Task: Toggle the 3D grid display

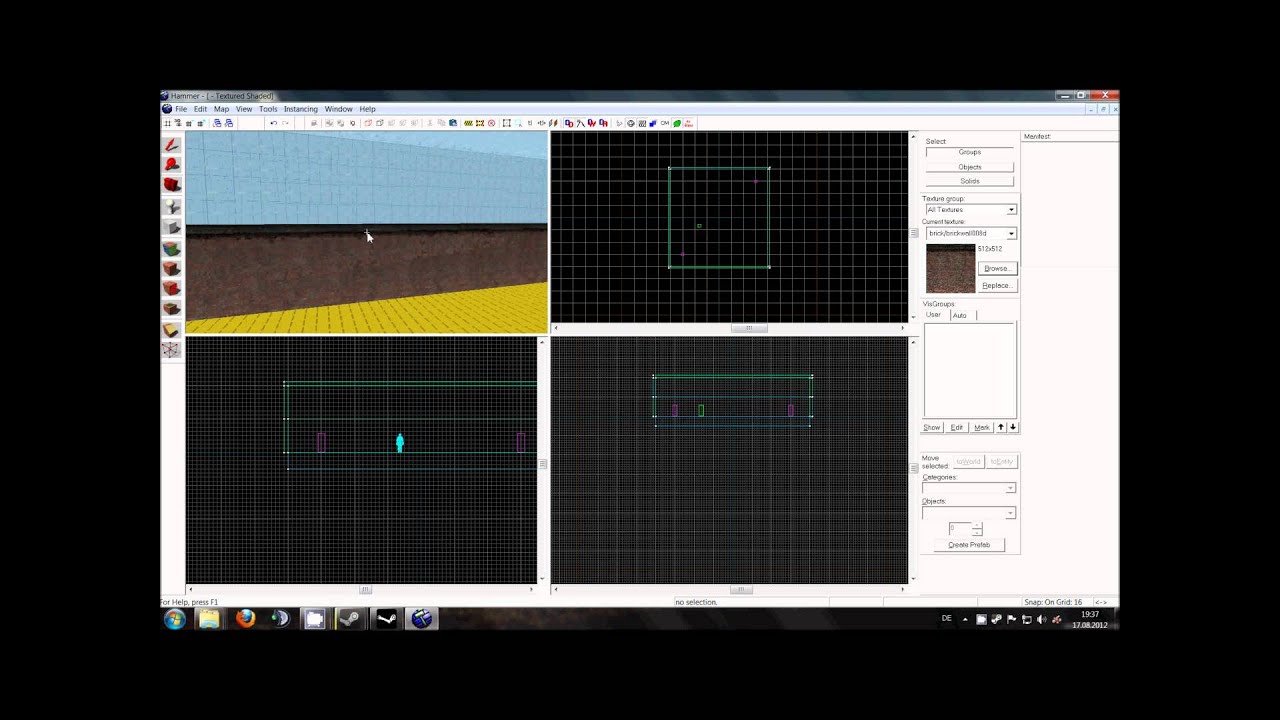Action: (177, 123)
